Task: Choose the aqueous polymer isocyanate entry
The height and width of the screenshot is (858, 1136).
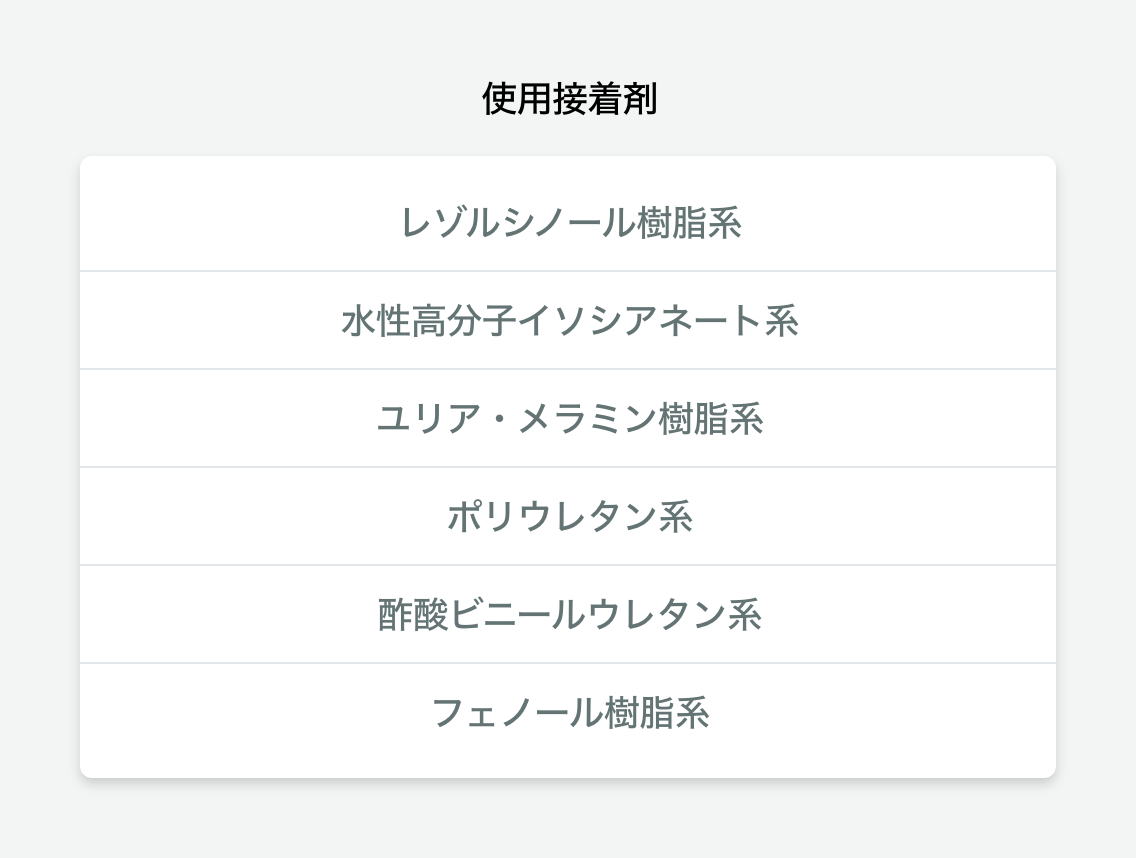Action: click(x=568, y=321)
